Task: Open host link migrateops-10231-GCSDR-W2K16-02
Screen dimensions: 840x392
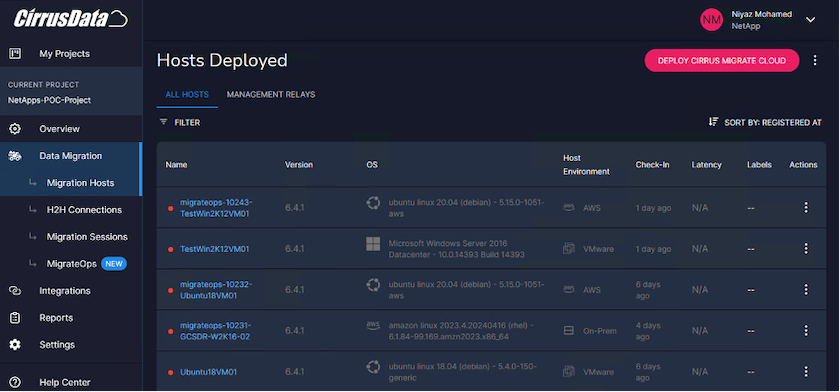Action: (215, 331)
